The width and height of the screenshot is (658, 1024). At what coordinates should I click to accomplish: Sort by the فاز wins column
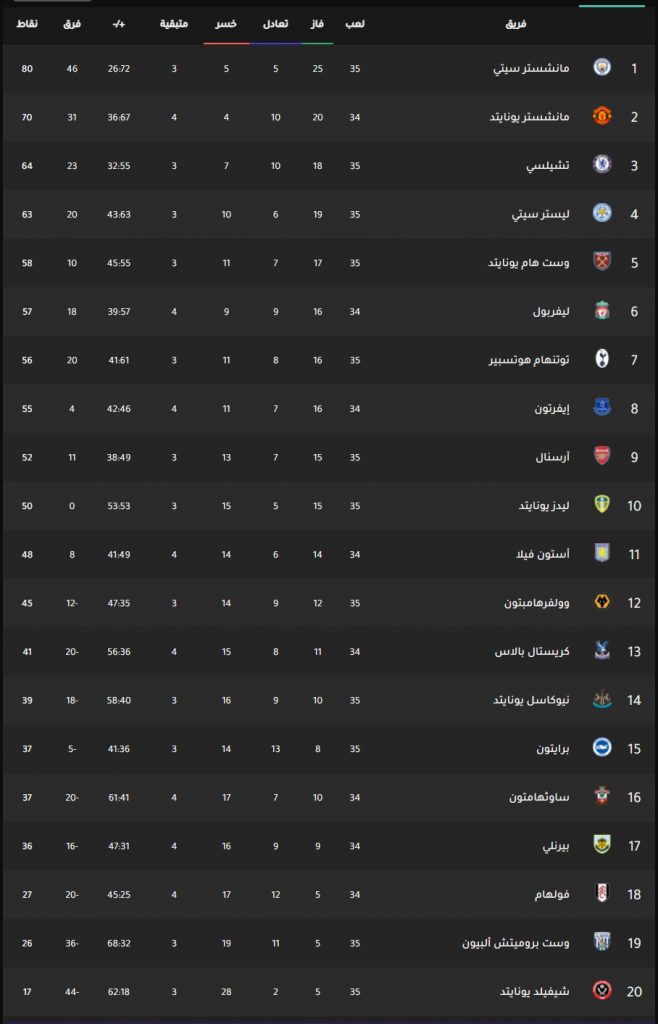tap(318, 24)
